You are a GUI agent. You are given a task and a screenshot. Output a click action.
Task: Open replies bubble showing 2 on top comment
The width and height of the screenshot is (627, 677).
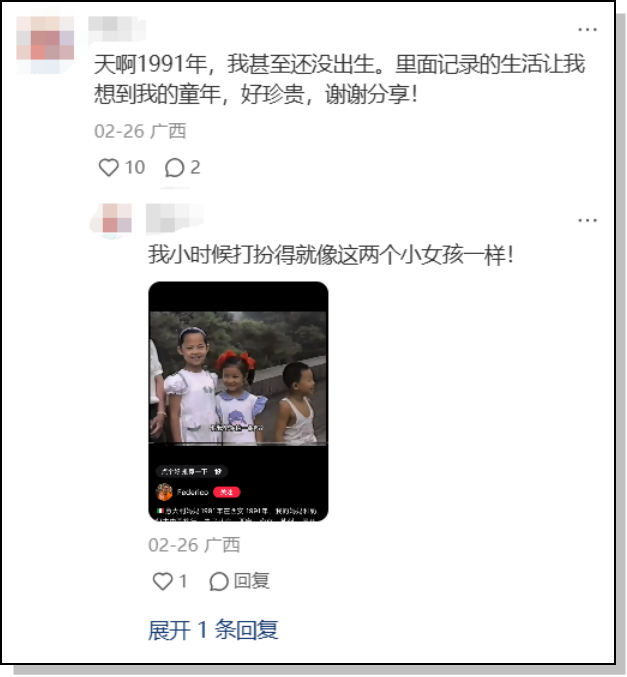click(x=174, y=168)
